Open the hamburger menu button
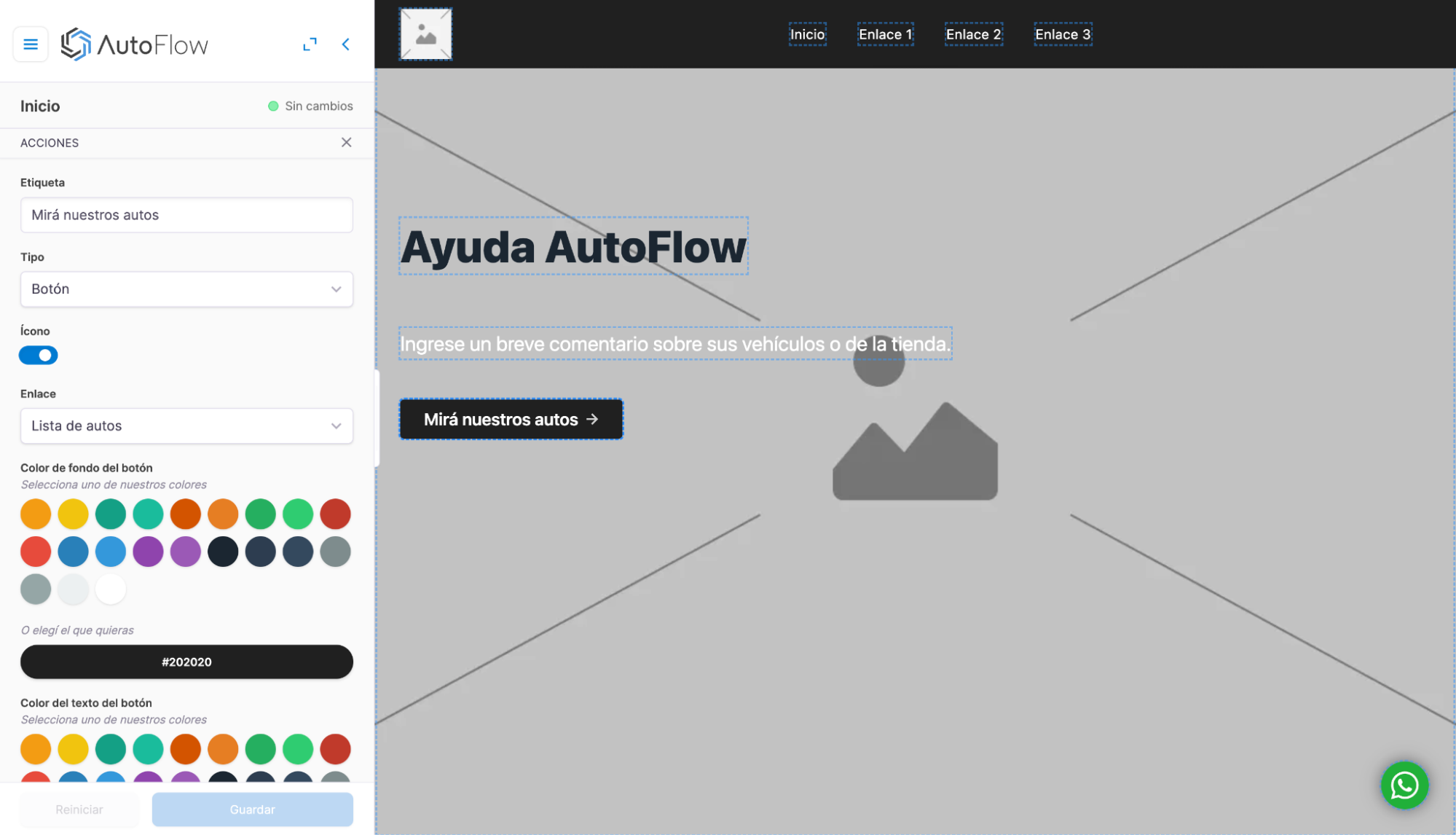The image size is (1456, 835). click(x=31, y=44)
